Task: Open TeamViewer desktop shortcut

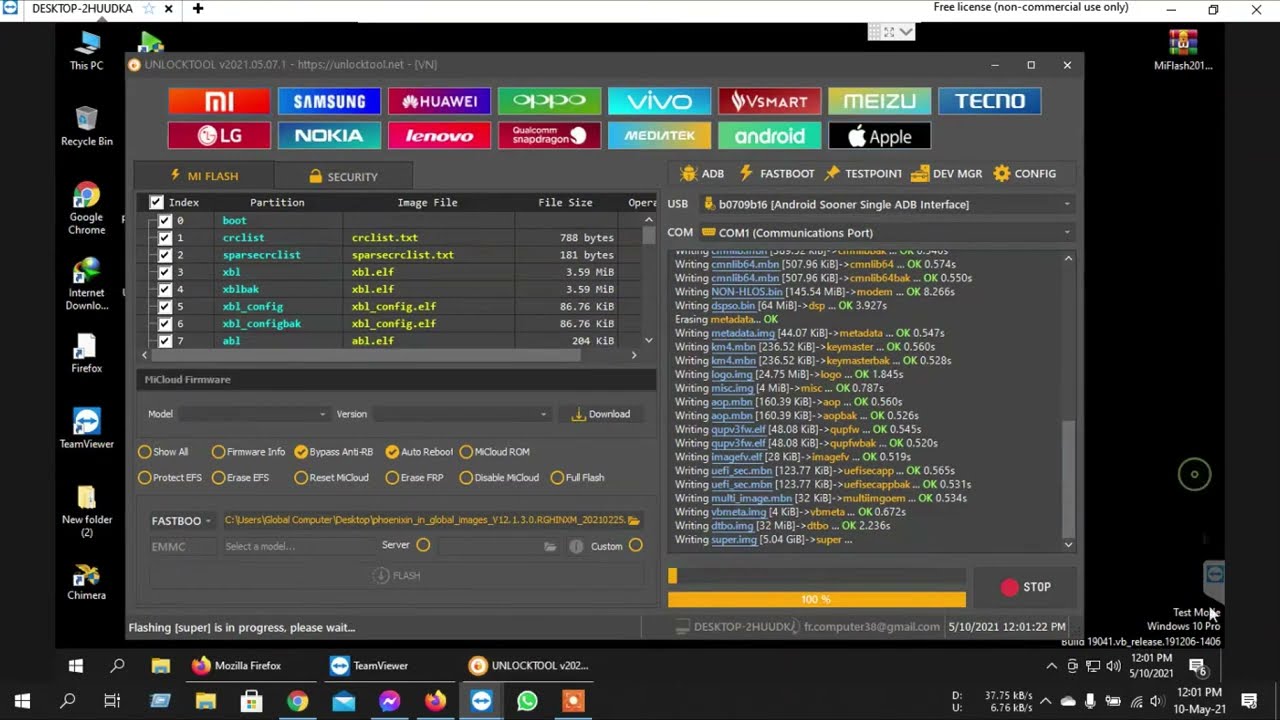Action: (x=86, y=428)
